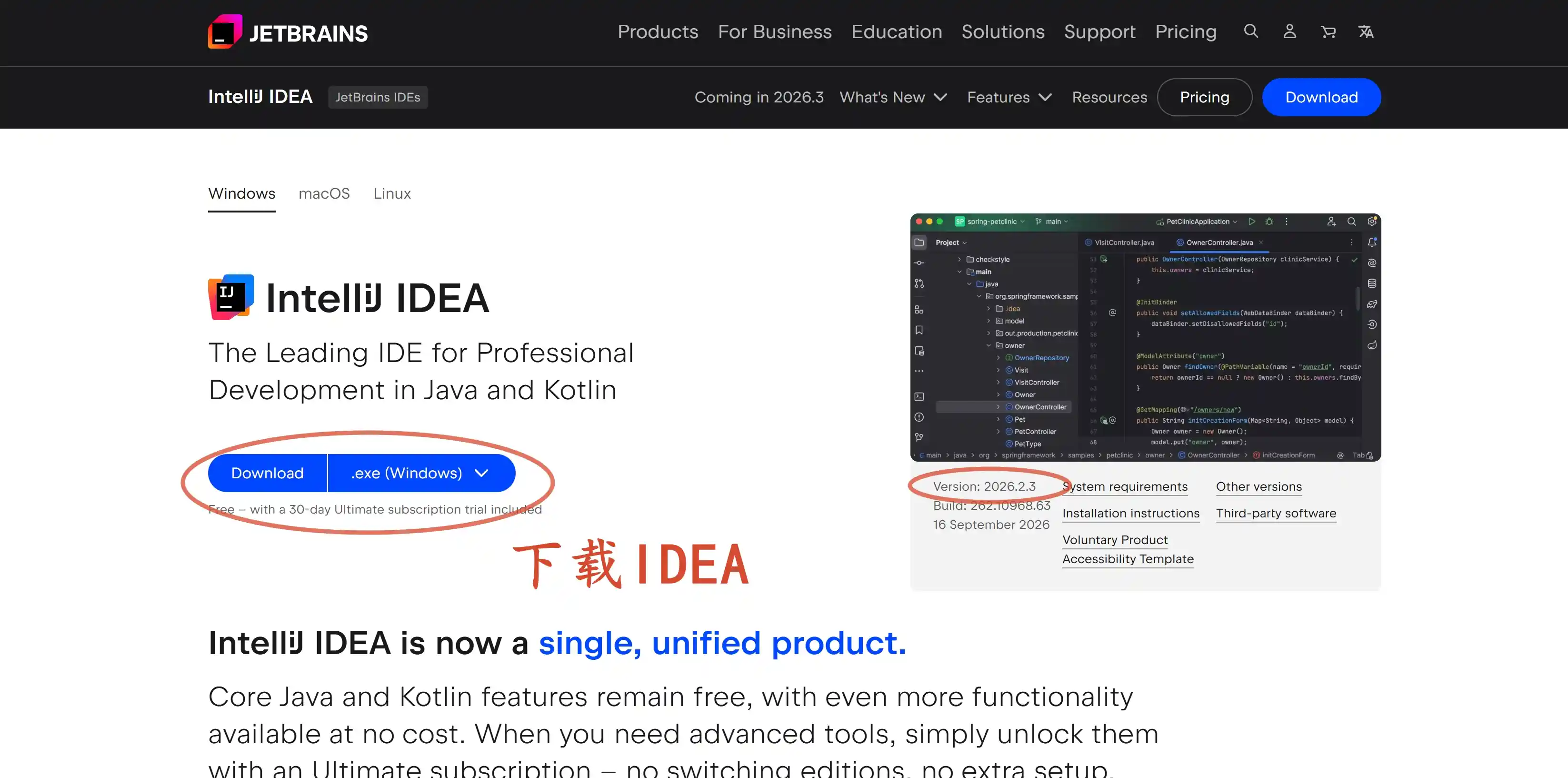Open the site search icon
The width and height of the screenshot is (1568, 778).
pos(1251,31)
